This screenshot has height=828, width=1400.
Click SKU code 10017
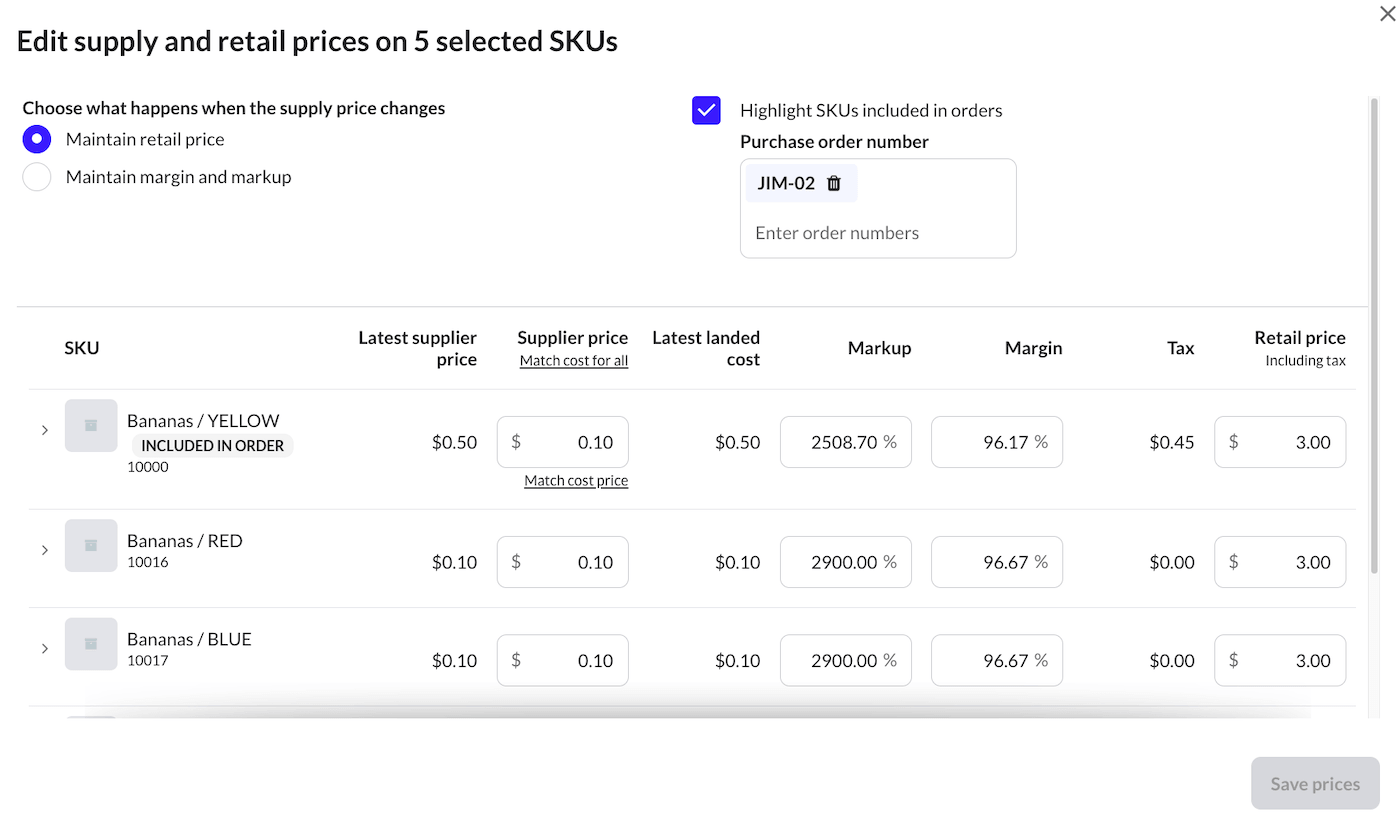pos(148,660)
